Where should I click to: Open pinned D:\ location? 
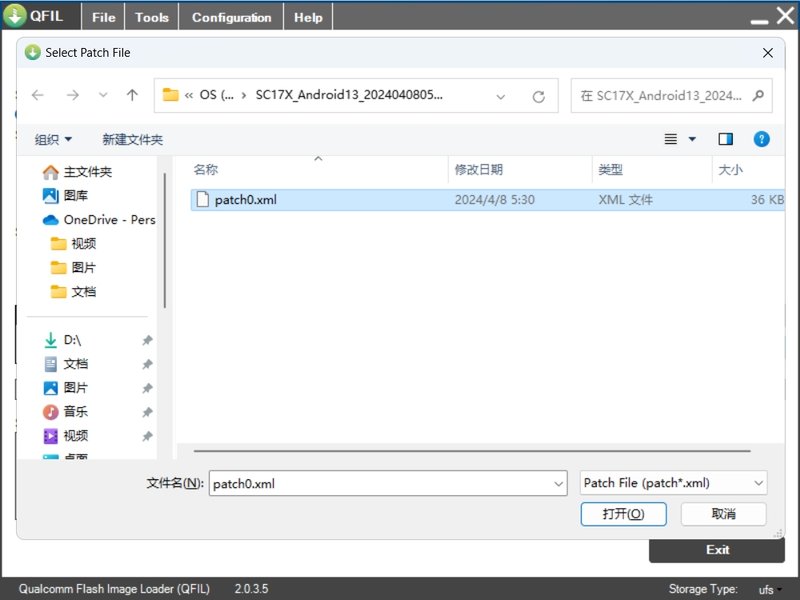point(62,340)
